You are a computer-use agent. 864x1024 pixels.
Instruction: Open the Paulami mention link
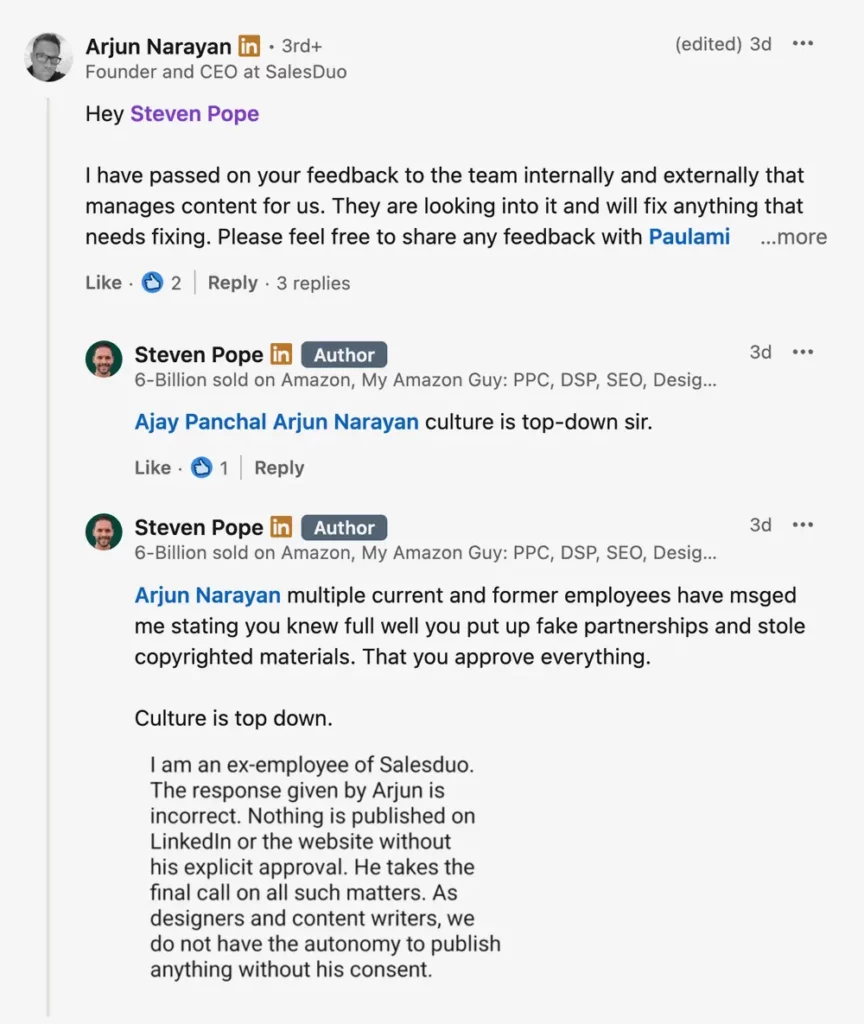689,237
